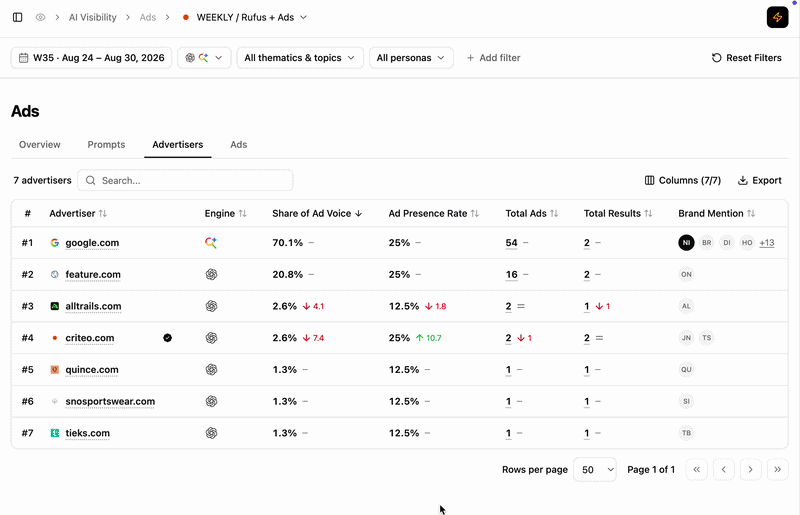This screenshot has height=515, width=800.
Task: Open Rows per page 50 dropdown
Action: click(x=595, y=470)
